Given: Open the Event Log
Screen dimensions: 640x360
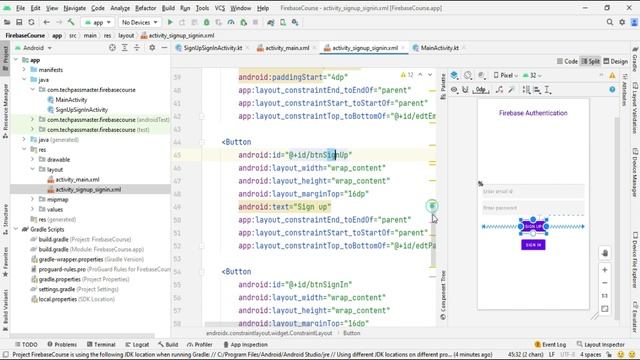Looking at the screenshot, I should click(x=550, y=344).
